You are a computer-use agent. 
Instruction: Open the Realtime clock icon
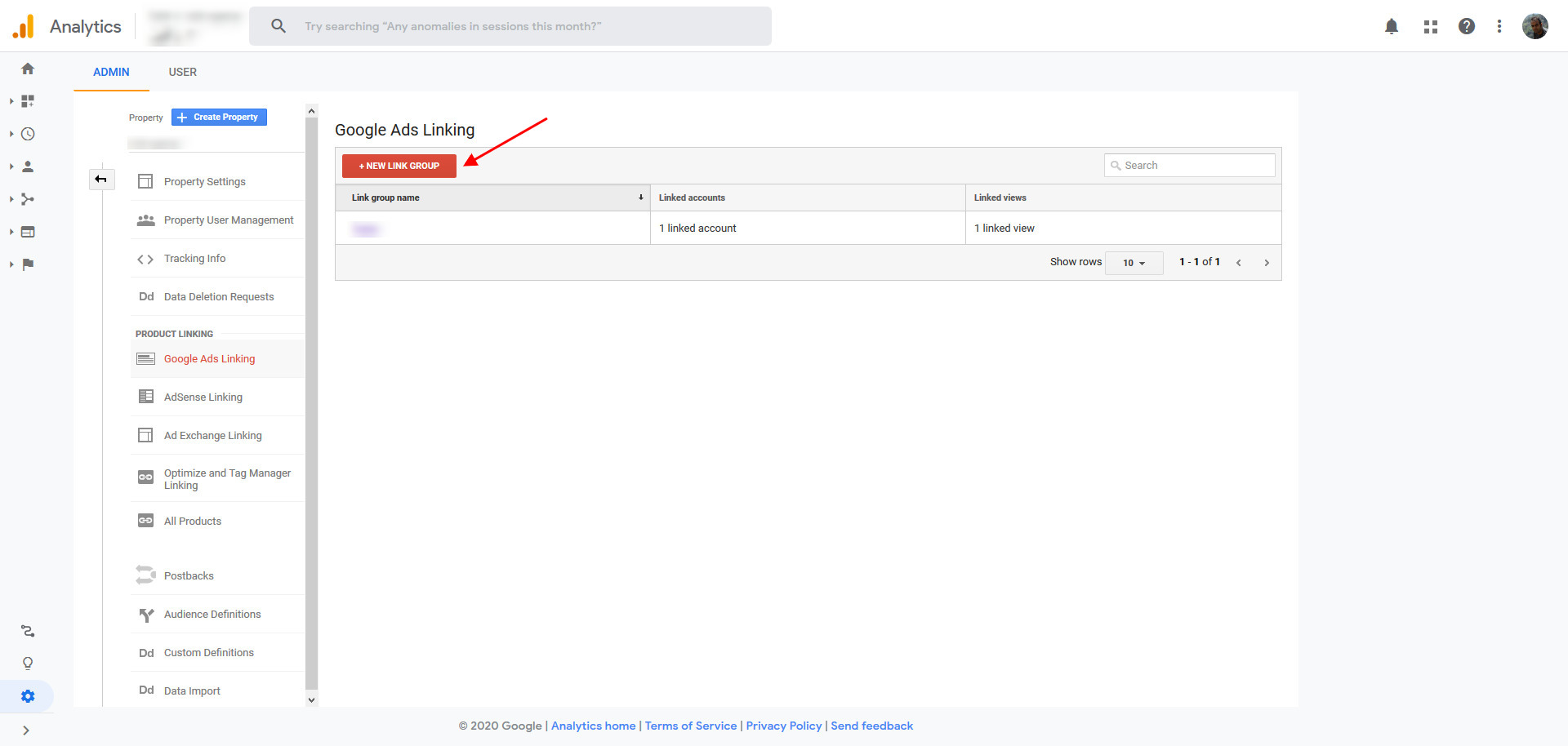[x=28, y=134]
